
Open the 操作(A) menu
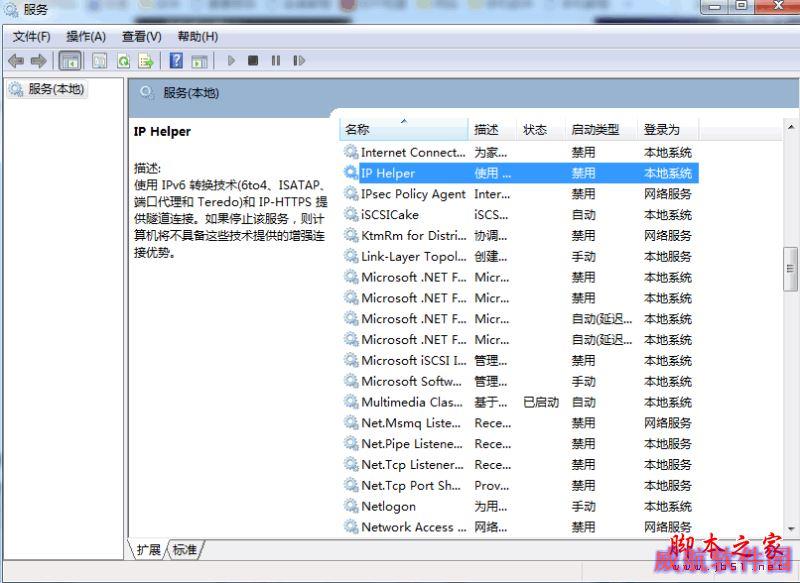point(86,37)
